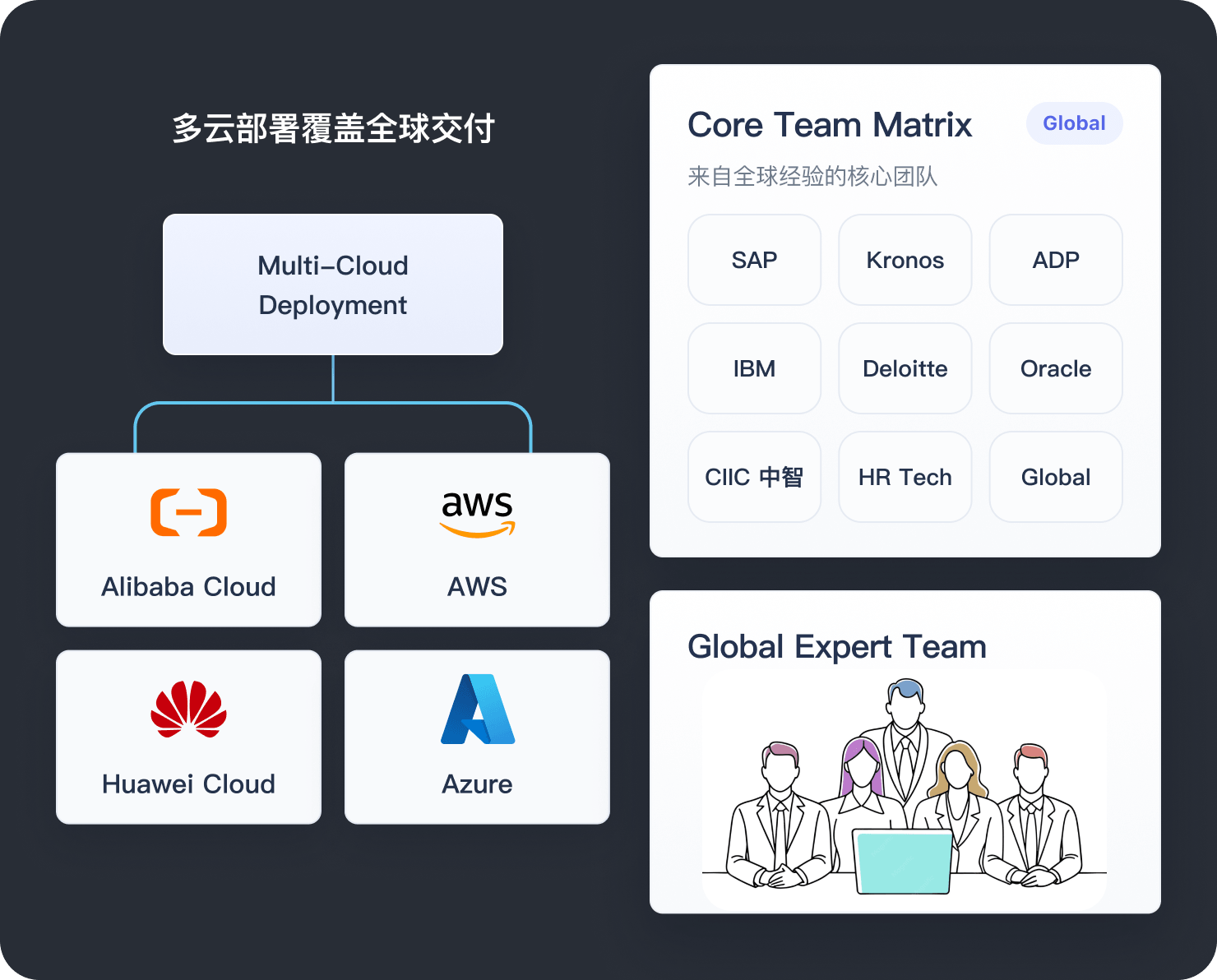Click the blue Azure logo
1217x980 pixels.
(x=478, y=709)
